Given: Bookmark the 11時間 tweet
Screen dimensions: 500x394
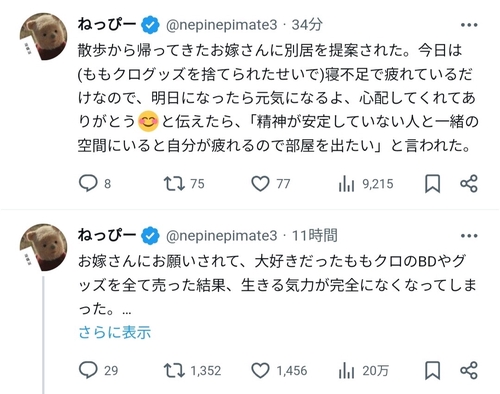Looking at the screenshot, I should point(433,370).
